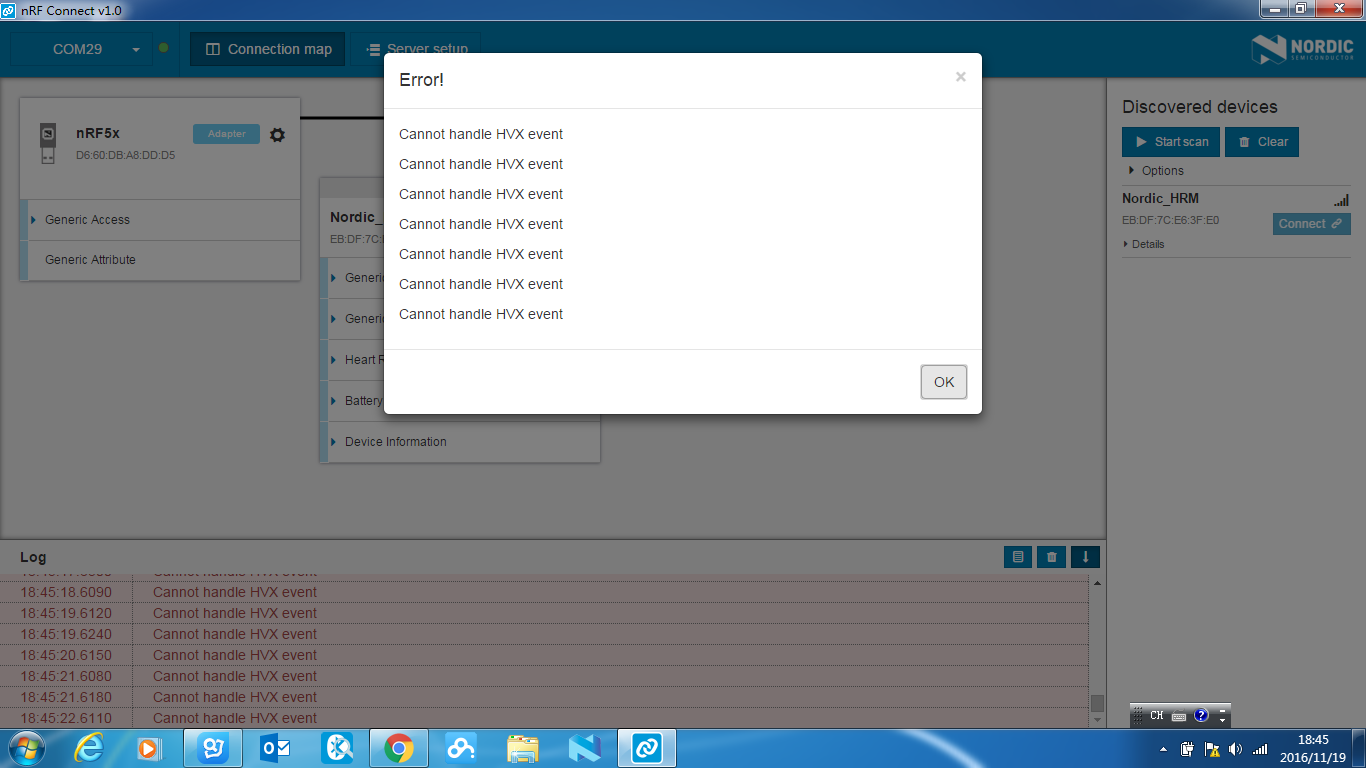Close the Error dialog with the X
Image resolution: width=1366 pixels, height=768 pixels.
pyautogui.click(x=960, y=77)
